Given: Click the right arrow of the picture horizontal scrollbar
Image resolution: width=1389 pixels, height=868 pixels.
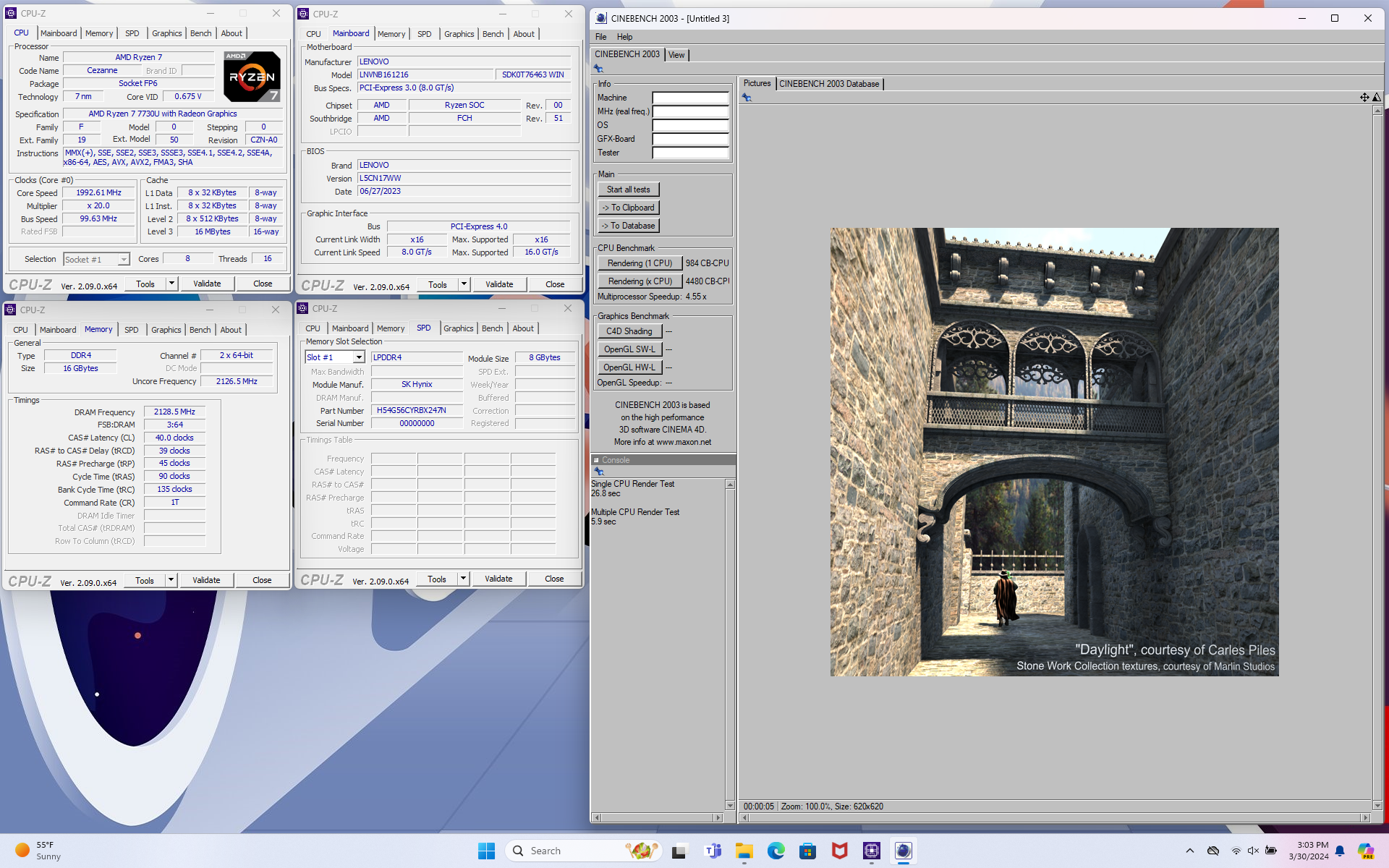Looking at the screenshot, I should tap(1366, 817).
